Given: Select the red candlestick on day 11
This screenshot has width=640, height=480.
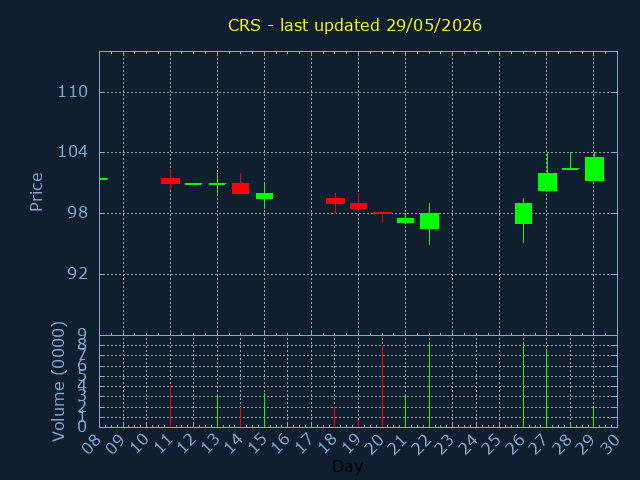Looking at the screenshot, I should click(170, 180).
